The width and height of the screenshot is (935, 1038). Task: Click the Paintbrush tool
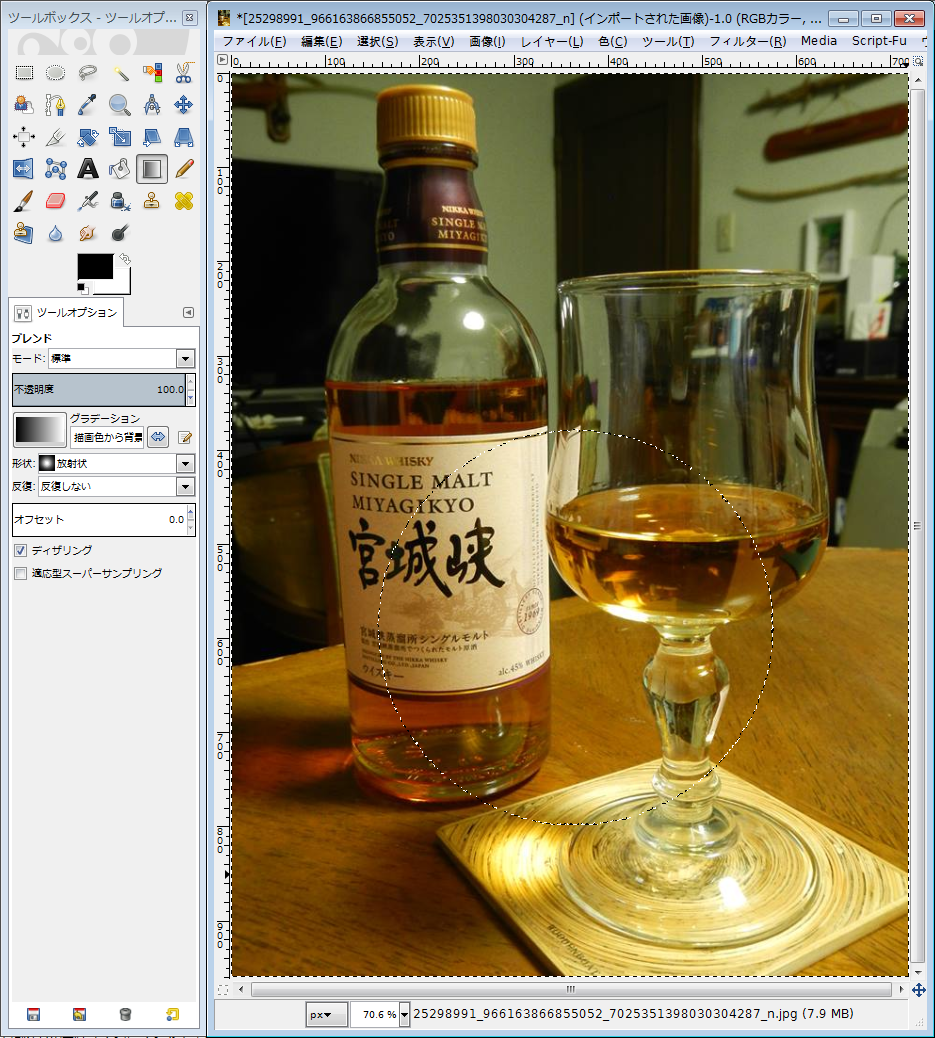(24, 201)
